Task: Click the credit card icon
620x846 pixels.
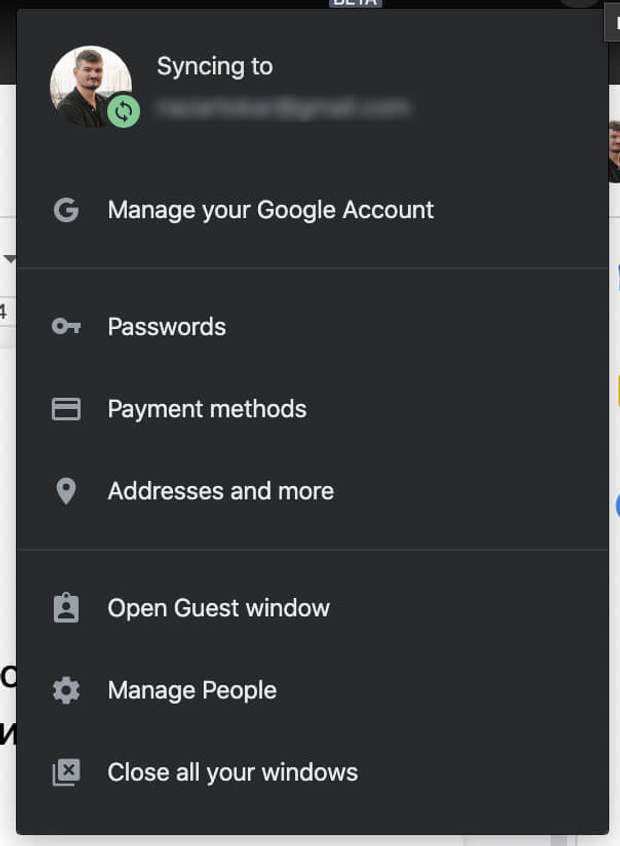Action: click(x=66, y=409)
